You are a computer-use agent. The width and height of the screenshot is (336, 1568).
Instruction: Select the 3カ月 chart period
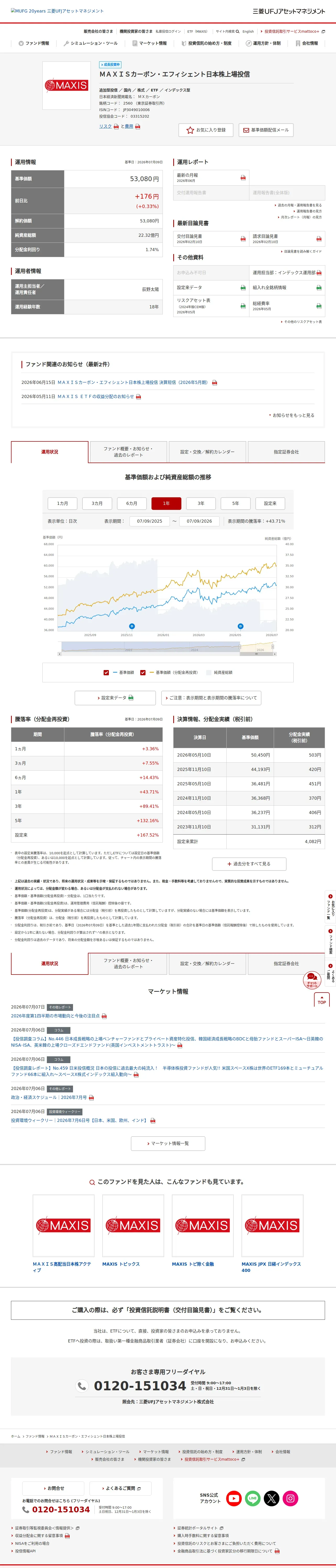(97, 503)
